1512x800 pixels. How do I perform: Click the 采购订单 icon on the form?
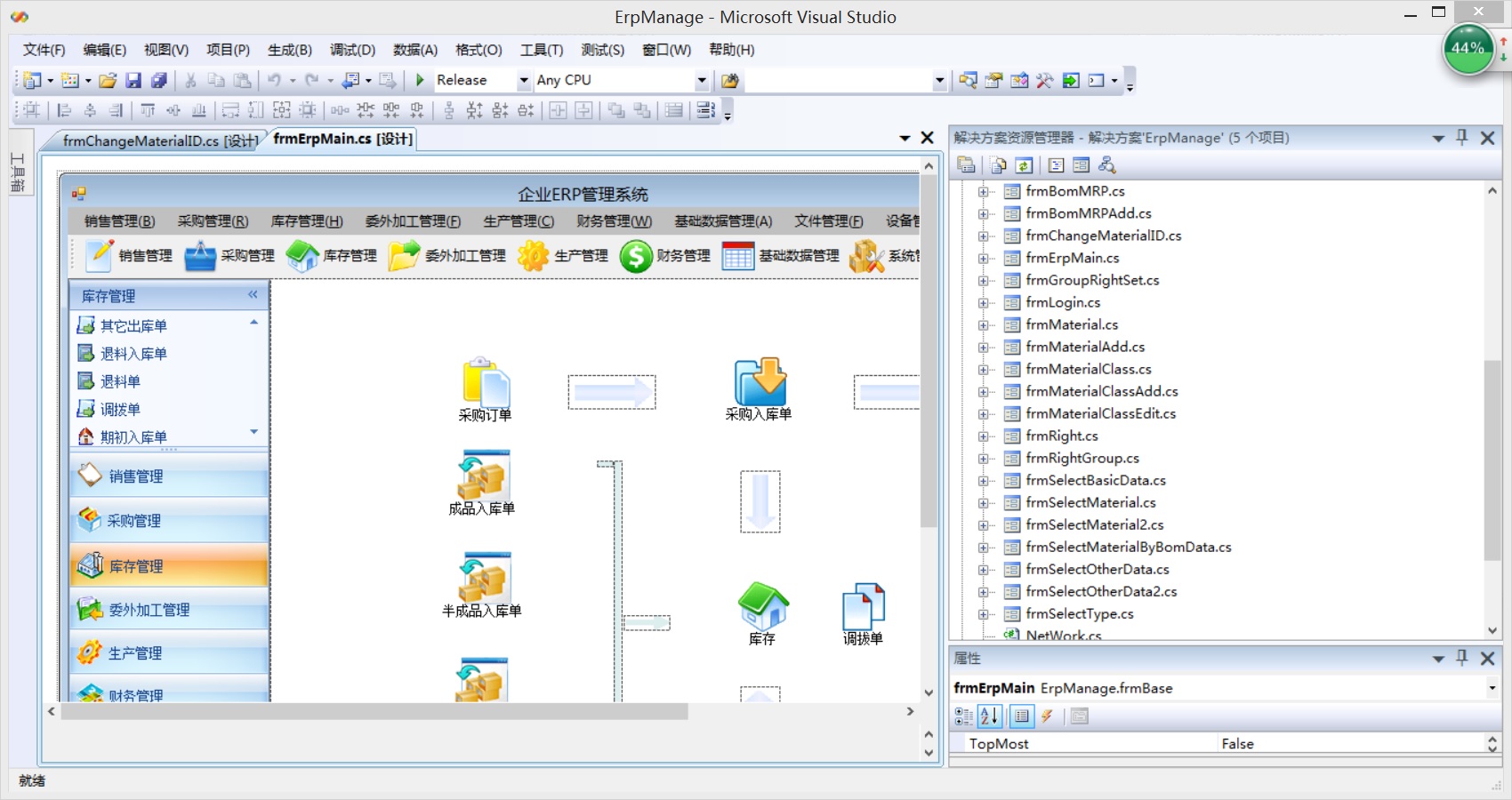coord(485,383)
